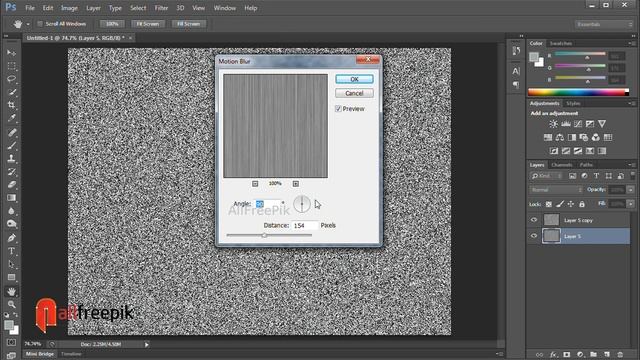Viewport: 640px width, 360px height.
Task: Select the Eyedropper tool
Action: pos(11,118)
